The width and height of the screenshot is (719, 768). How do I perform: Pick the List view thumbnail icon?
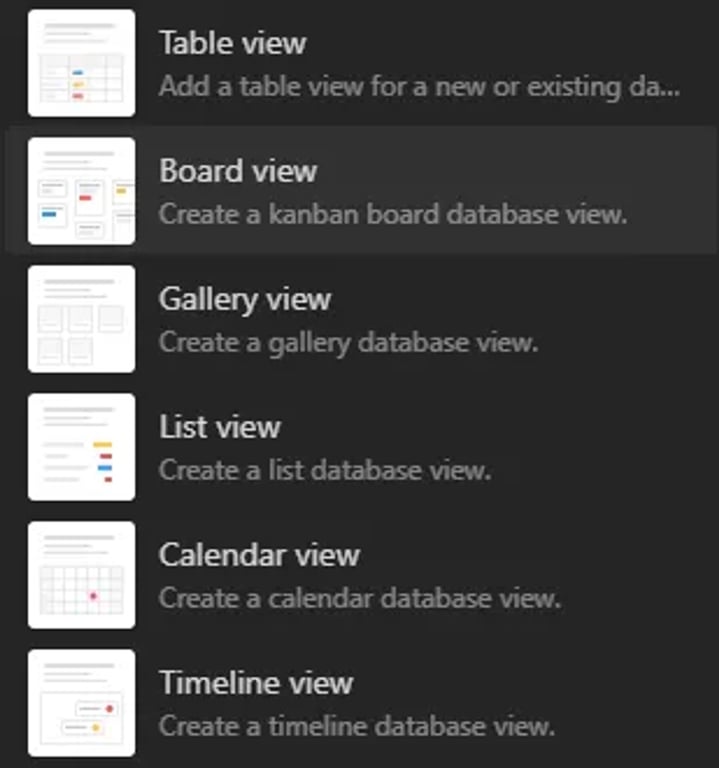coord(82,447)
